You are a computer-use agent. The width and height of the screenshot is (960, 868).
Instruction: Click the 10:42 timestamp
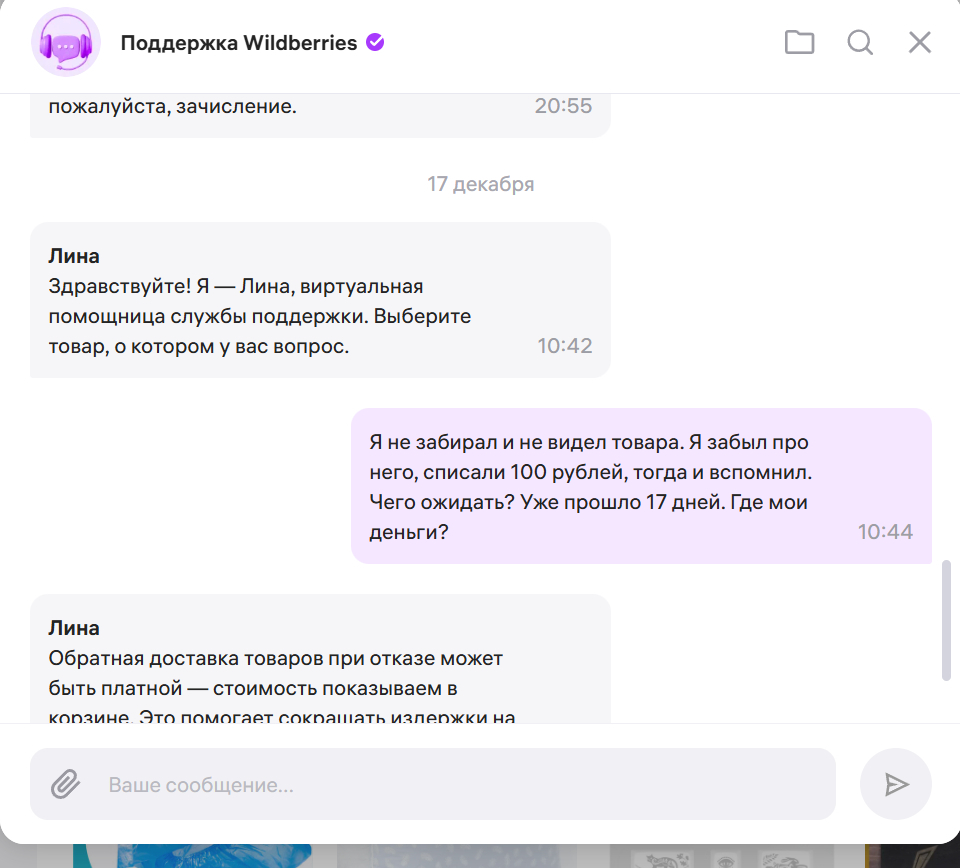point(564,346)
